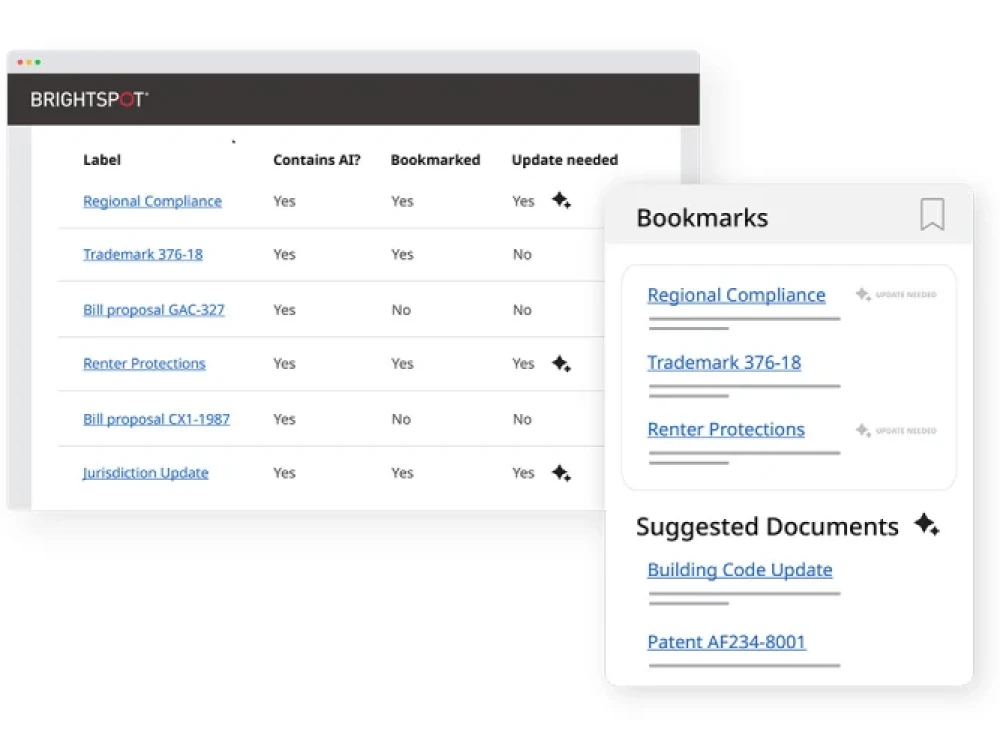This screenshot has height=750, width=1000.
Task: Open Bill proposal CX1-1987
Action: 156,419
